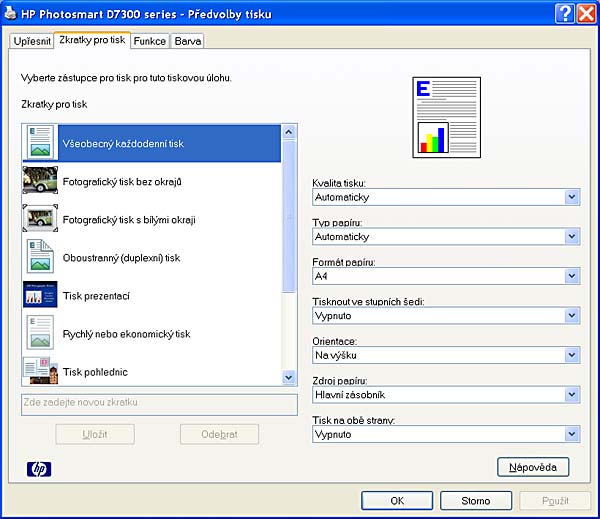Pick the Oboustranný (duplexní) tisk icon

tap(40, 257)
